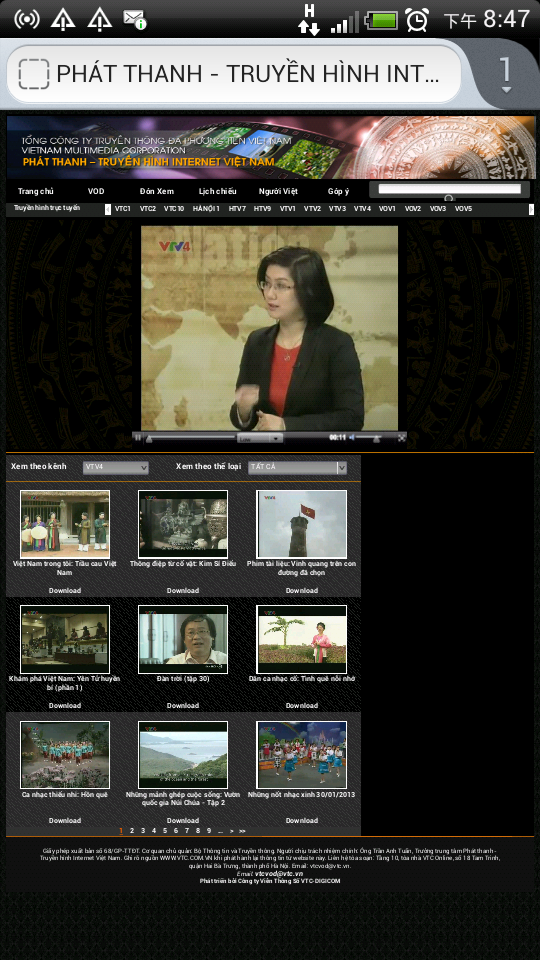Enter fullscreen with the player expand icon
This screenshot has width=540, height=960.
click(x=402, y=437)
